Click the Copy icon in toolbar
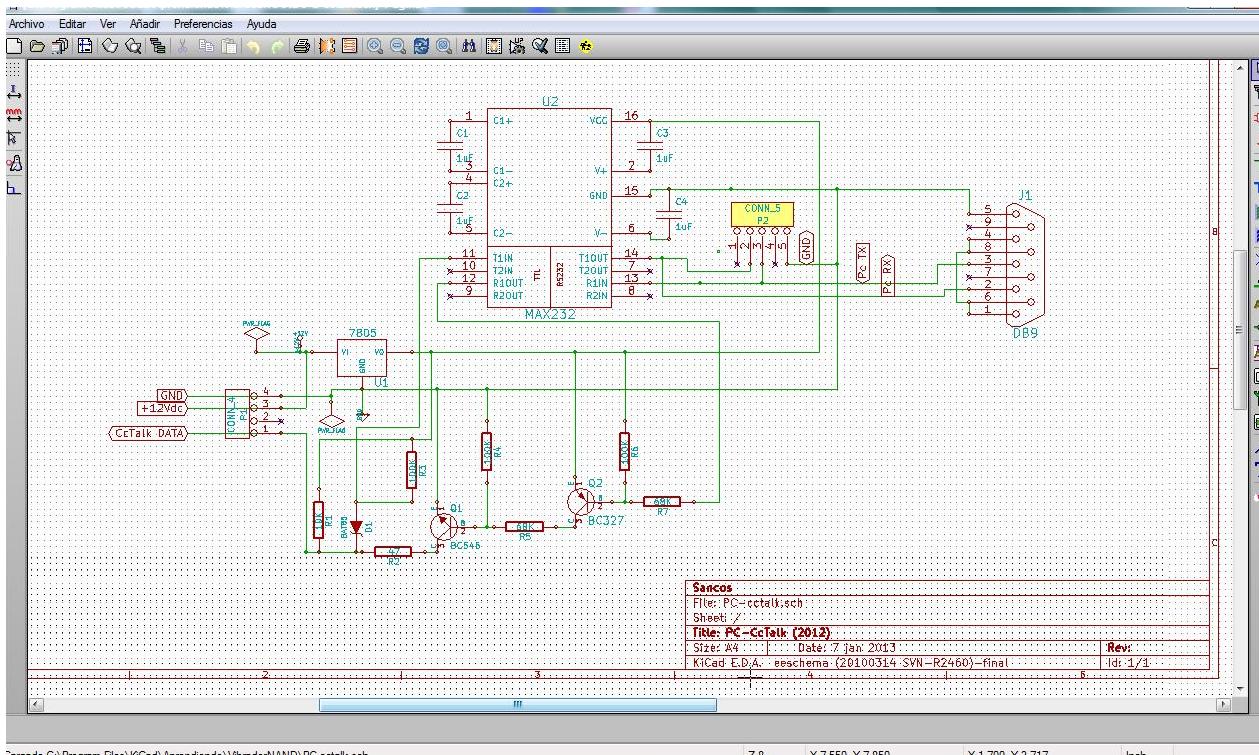Image resolution: width=1259 pixels, height=755 pixels. [x=206, y=45]
